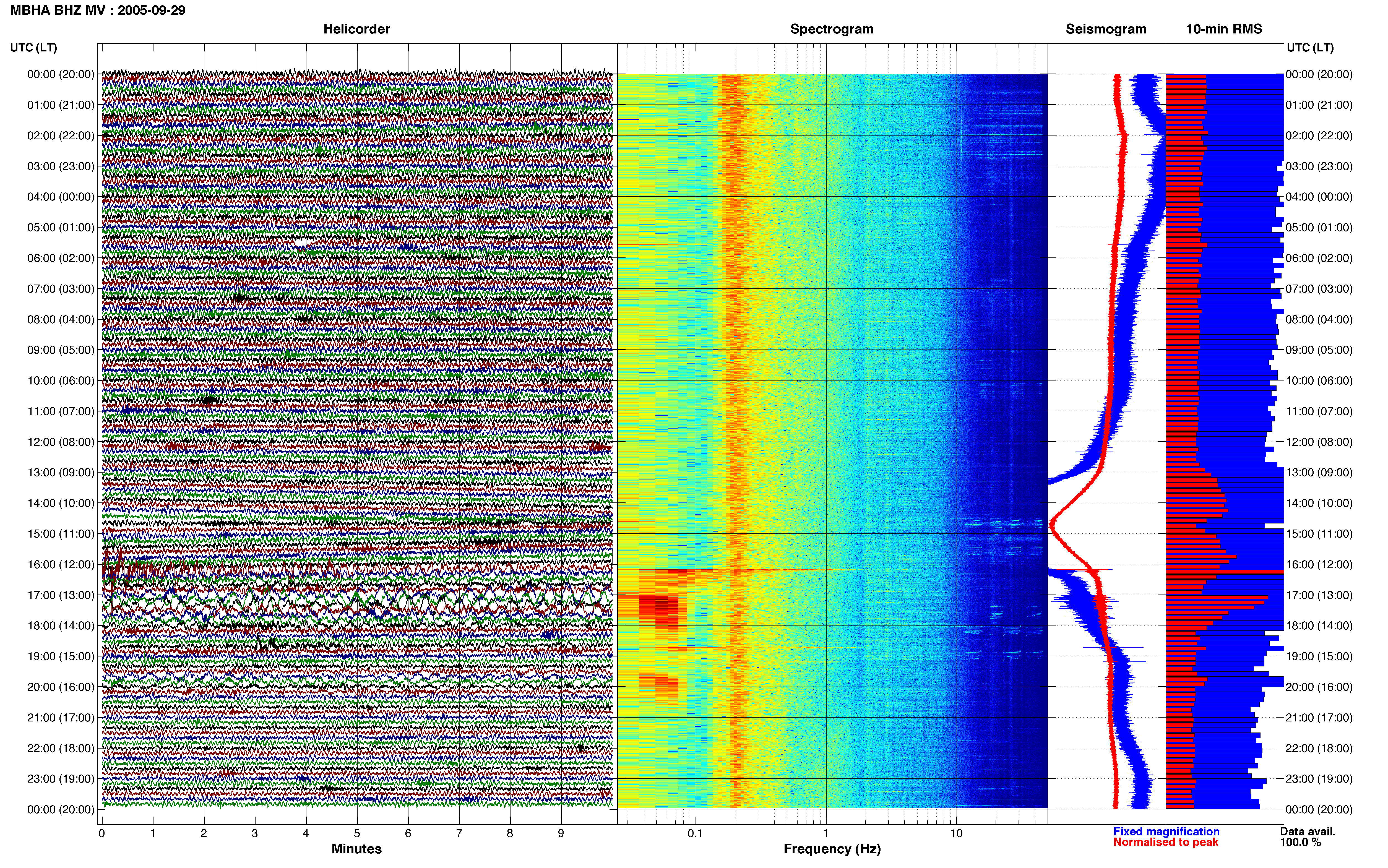Click left time label 09:00 (05:00)

(61, 350)
